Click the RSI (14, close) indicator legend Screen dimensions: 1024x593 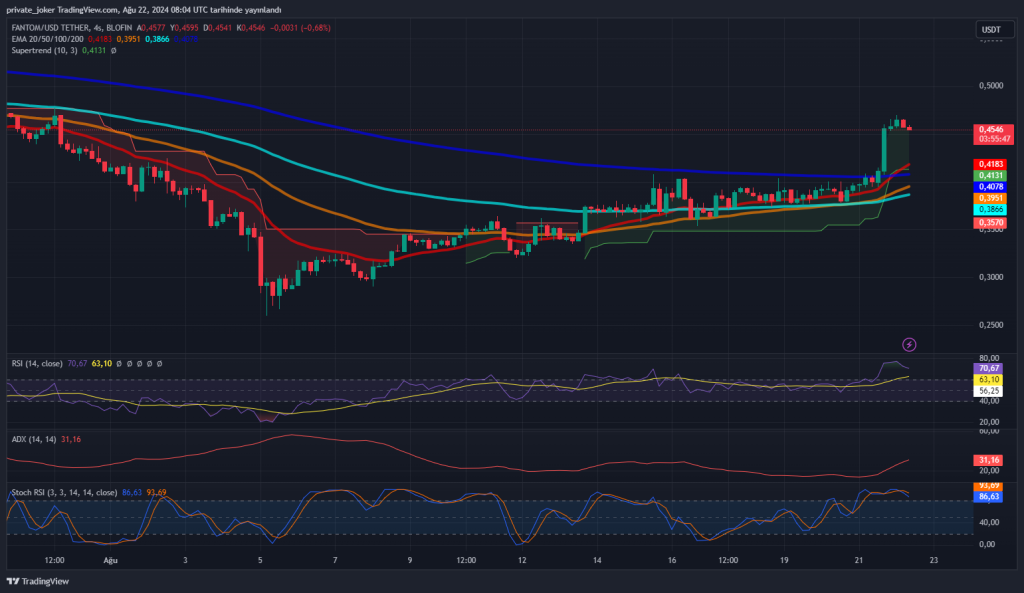[x=36, y=364]
